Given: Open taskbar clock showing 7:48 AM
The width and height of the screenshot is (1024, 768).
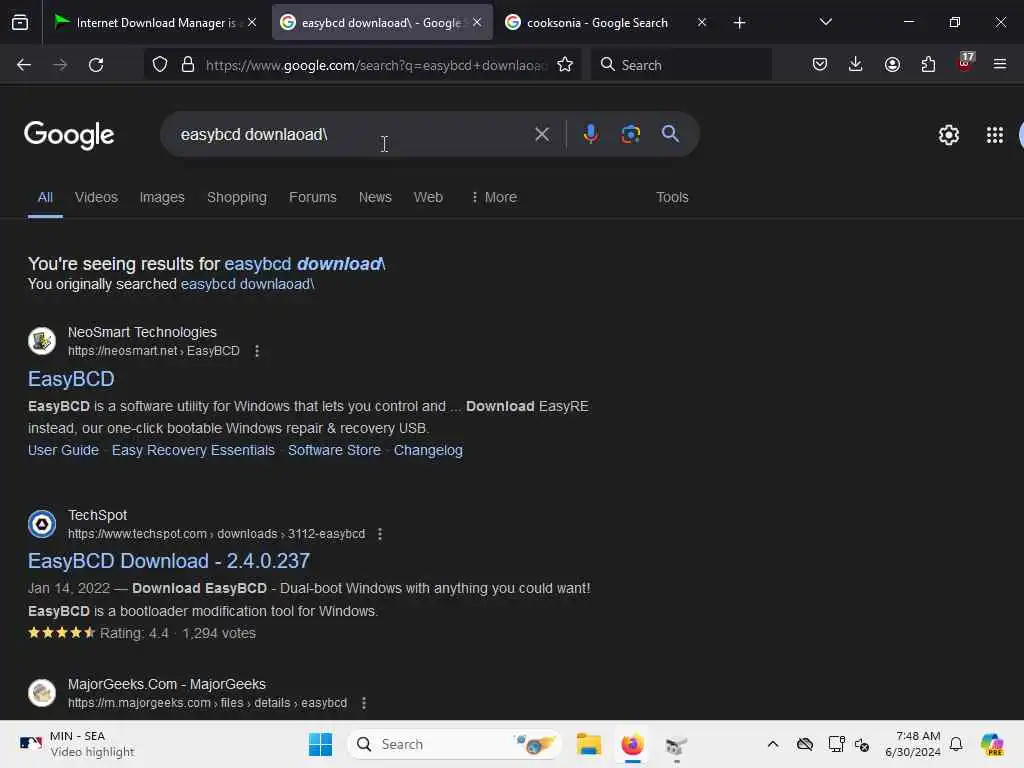Looking at the screenshot, I should tap(913, 744).
